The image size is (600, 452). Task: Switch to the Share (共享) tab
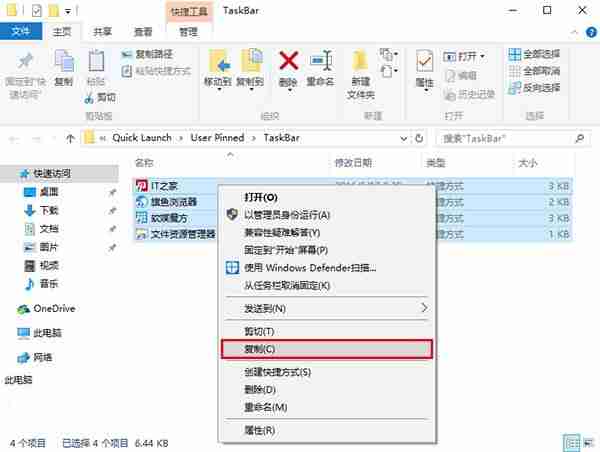[x=102, y=31]
